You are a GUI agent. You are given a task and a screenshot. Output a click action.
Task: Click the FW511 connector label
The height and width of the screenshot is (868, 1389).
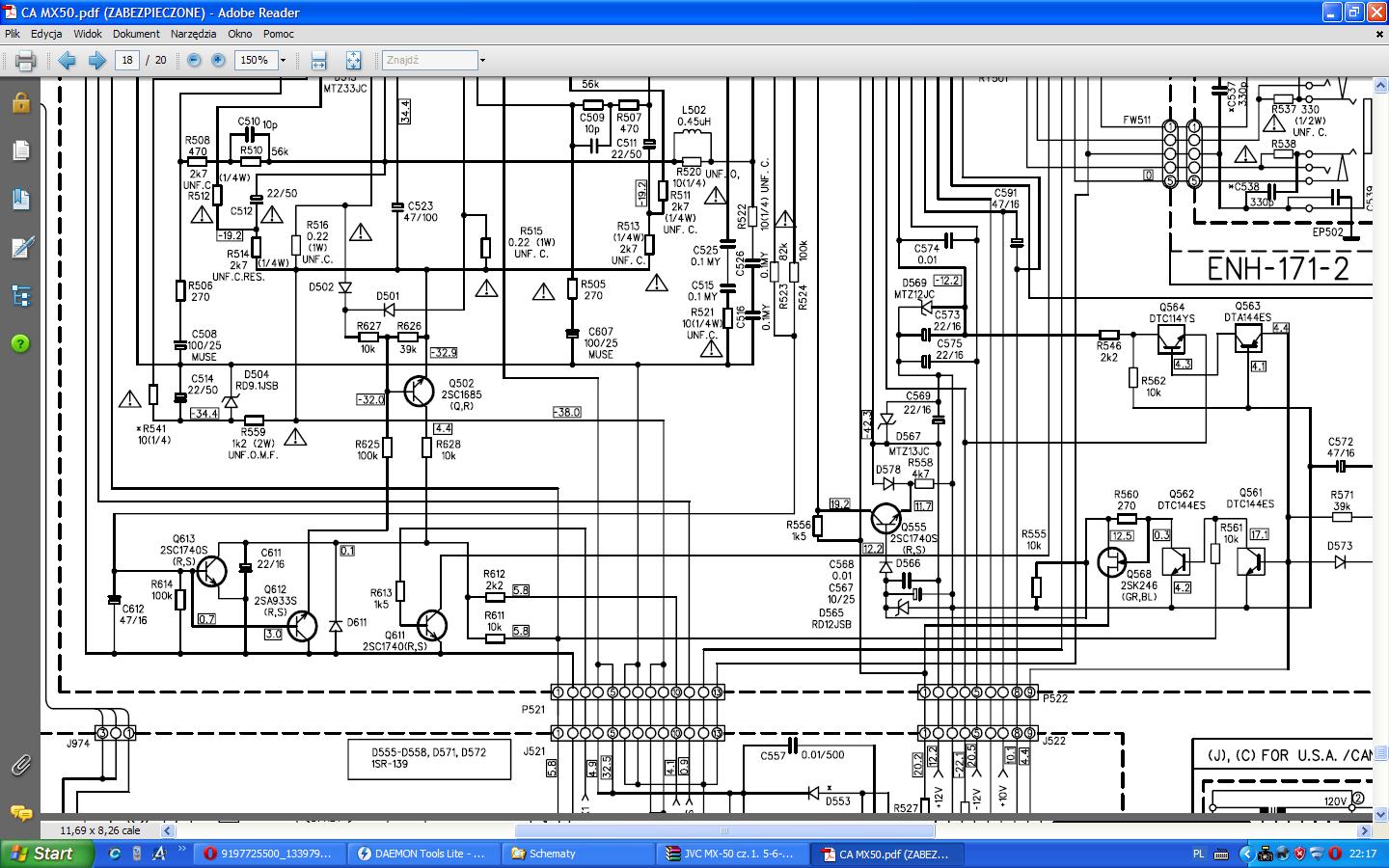1137,121
